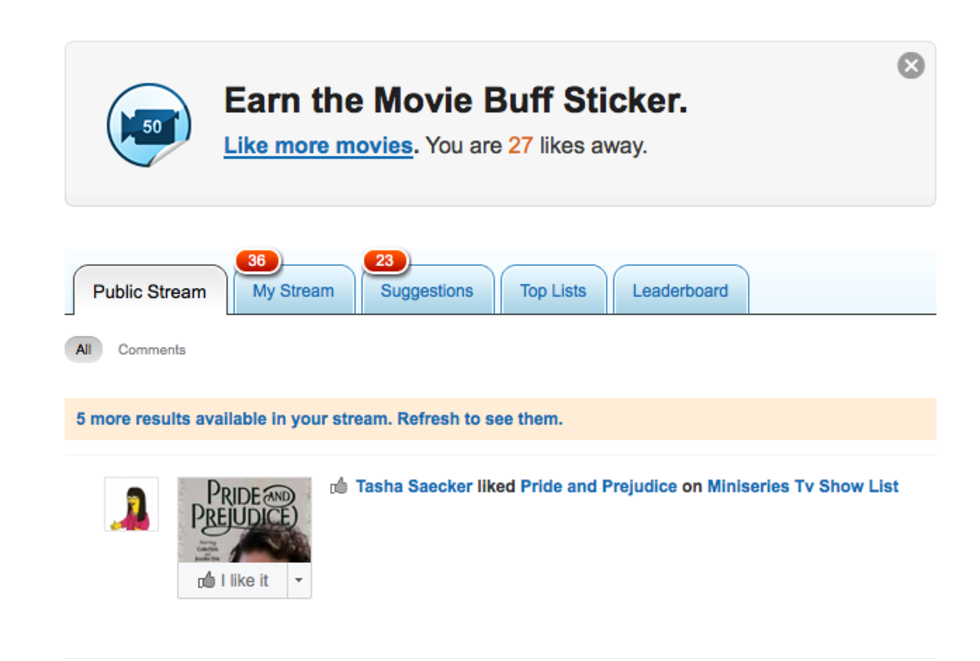Image resolution: width=980 pixels, height=661 pixels.
Task: Refresh stream via '5 more results' notice
Action: click(320, 419)
